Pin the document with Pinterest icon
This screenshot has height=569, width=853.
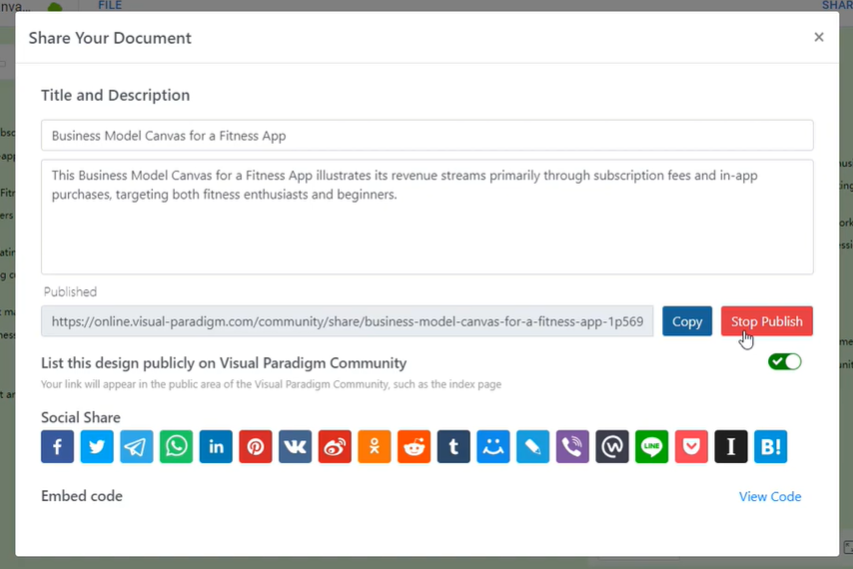pyautogui.click(x=255, y=446)
